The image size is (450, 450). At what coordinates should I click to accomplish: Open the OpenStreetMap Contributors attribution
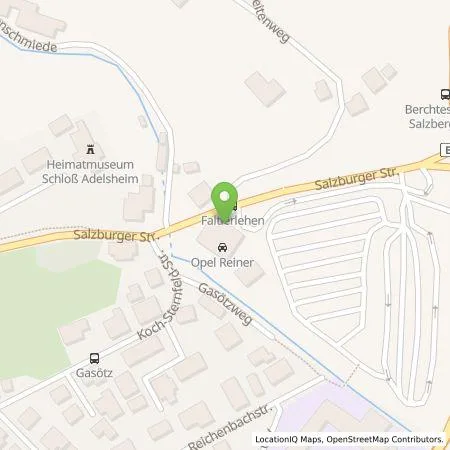click(x=385, y=439)
